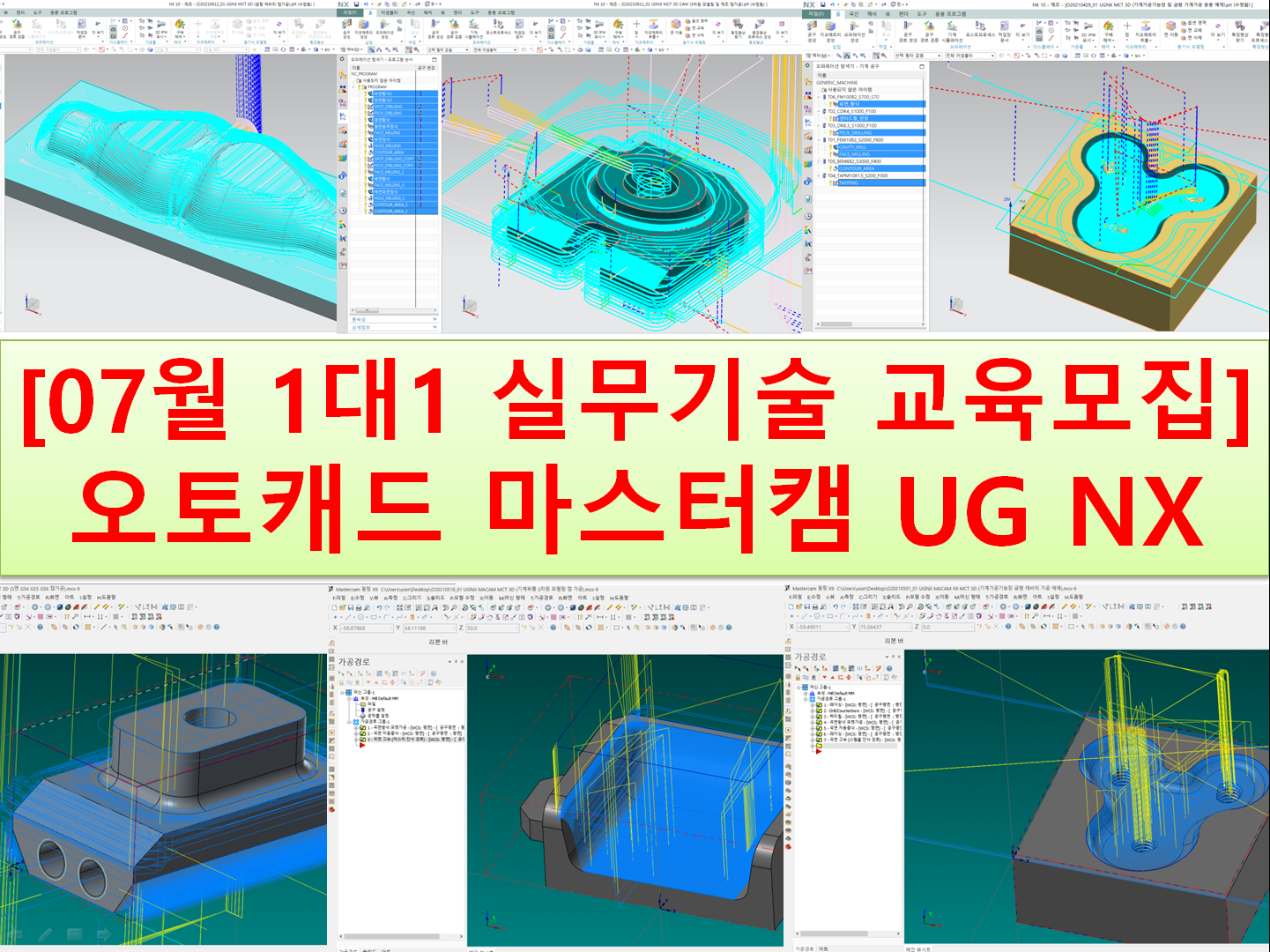Click Z coordinate field 50.0 in bottom-center Mastercam
Viewport: 1270px width, 952px height.
tap(493, 628)
